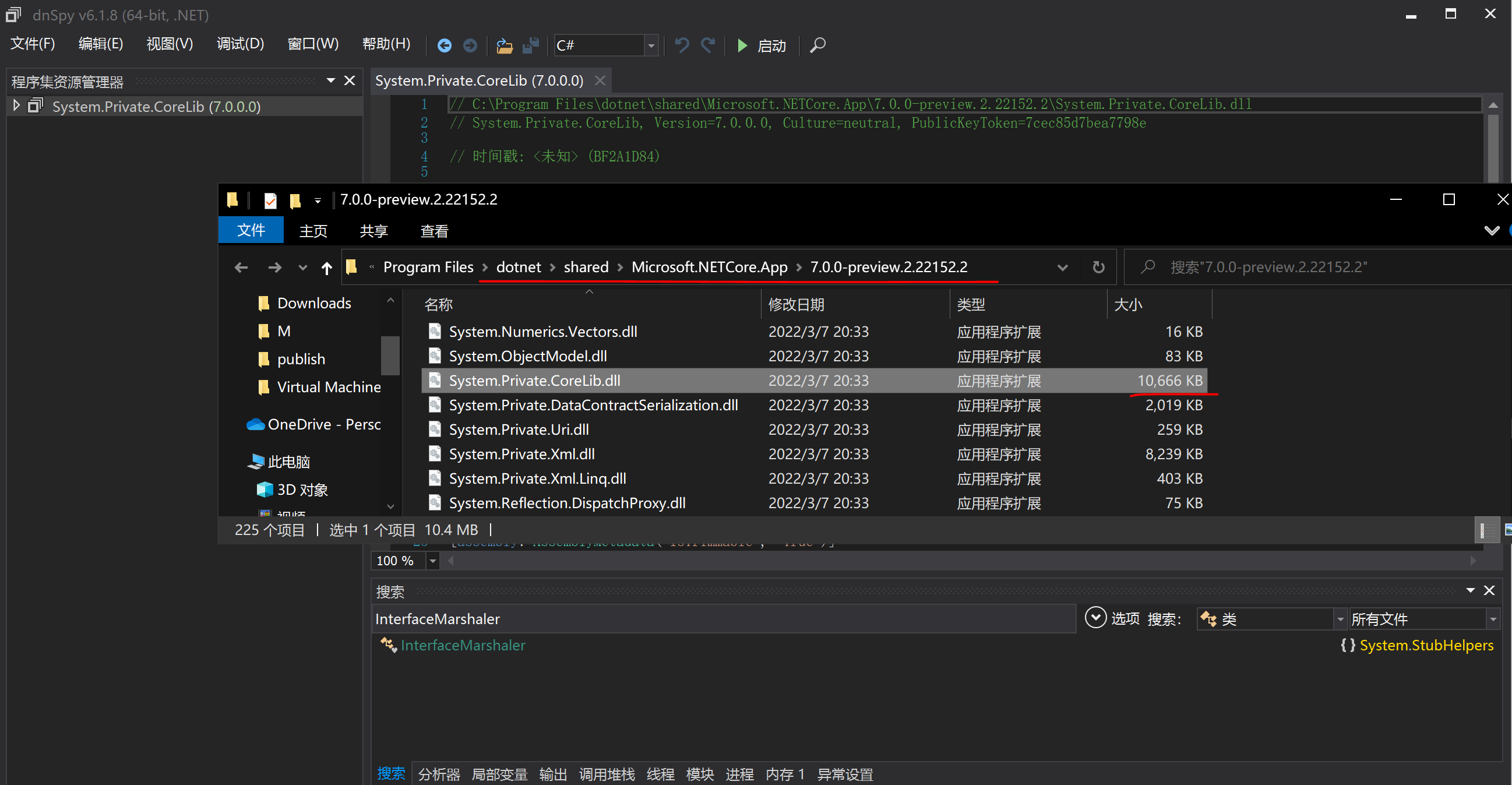The width and height of the screenshot is (1512, 785).
Task: Click the redo icon in dnSpy toolbar
Action: (709, 45)
